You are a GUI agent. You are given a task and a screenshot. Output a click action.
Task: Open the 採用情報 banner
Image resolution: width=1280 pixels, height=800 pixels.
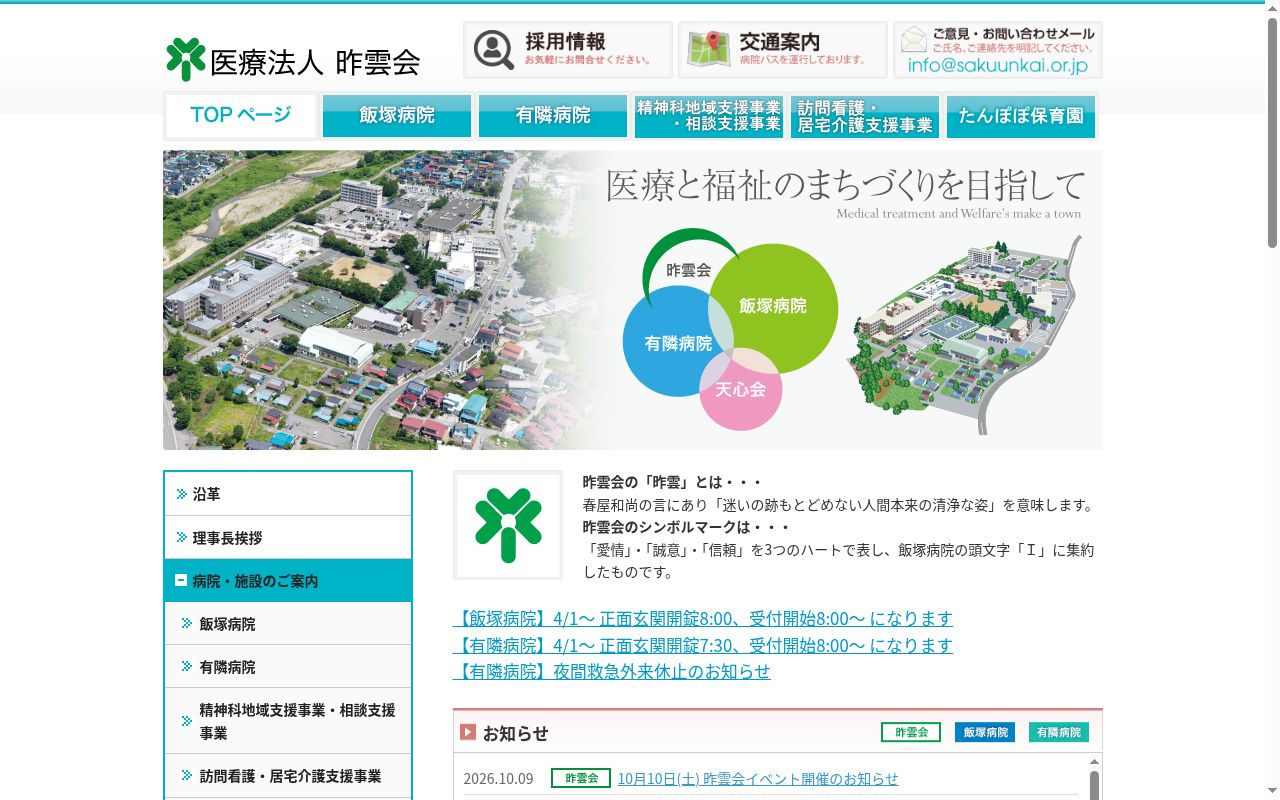(x=568, y=50)
